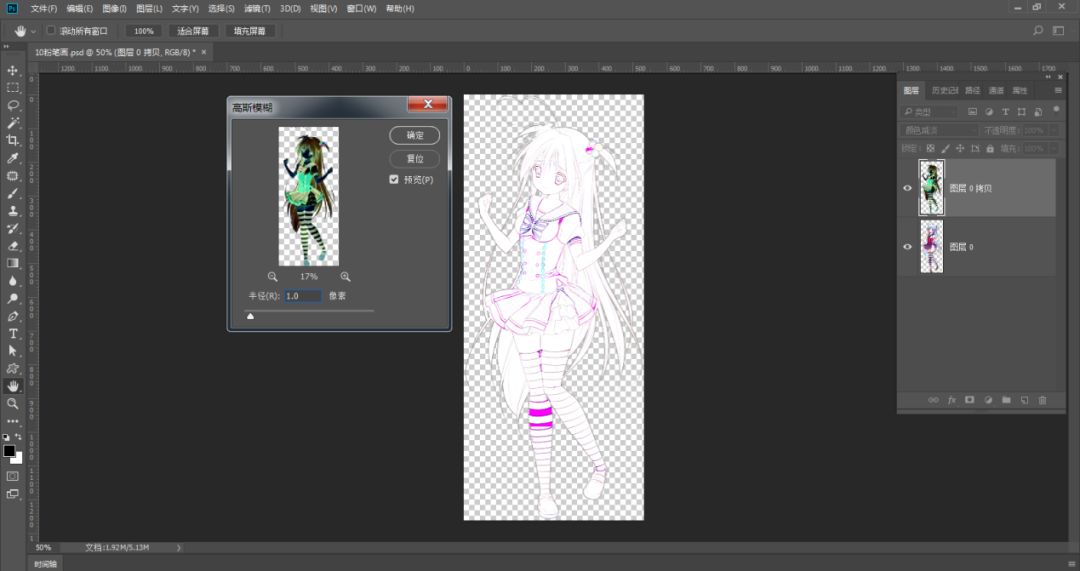This screenshot has width=1080, height=571.
Task: Open the 滤镜(T) menu
Action: click(x=257, y=9)
